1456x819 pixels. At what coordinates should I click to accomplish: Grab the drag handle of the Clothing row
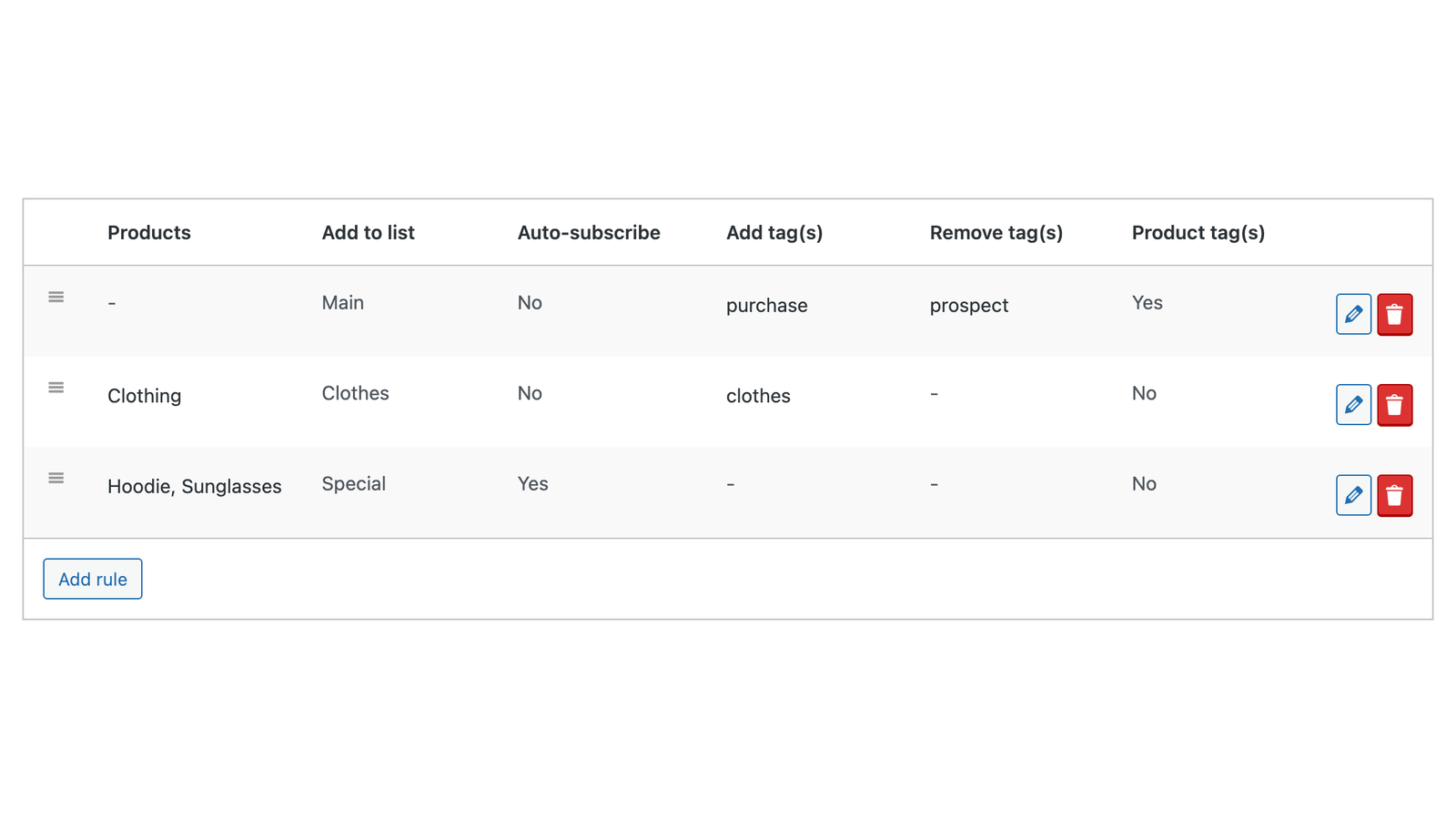click(56, 388)
